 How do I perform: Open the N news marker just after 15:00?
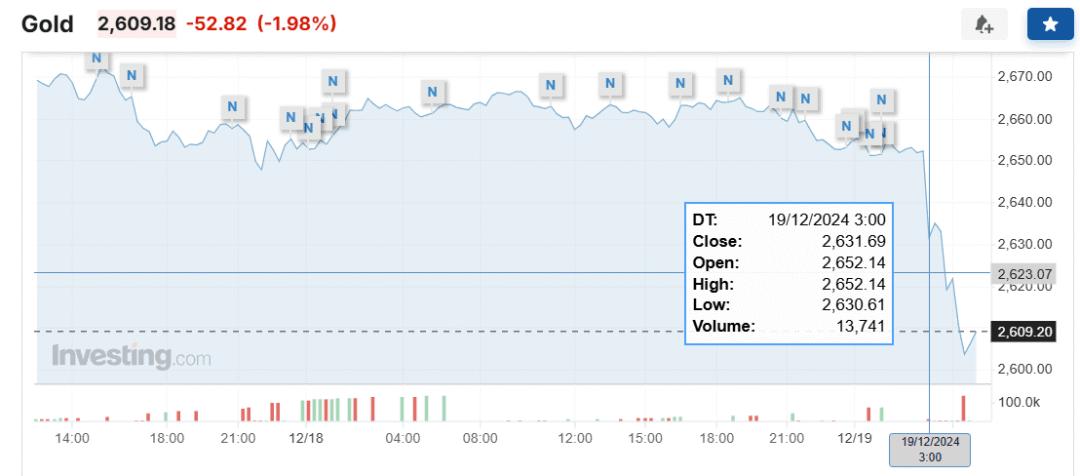[681, 84]
